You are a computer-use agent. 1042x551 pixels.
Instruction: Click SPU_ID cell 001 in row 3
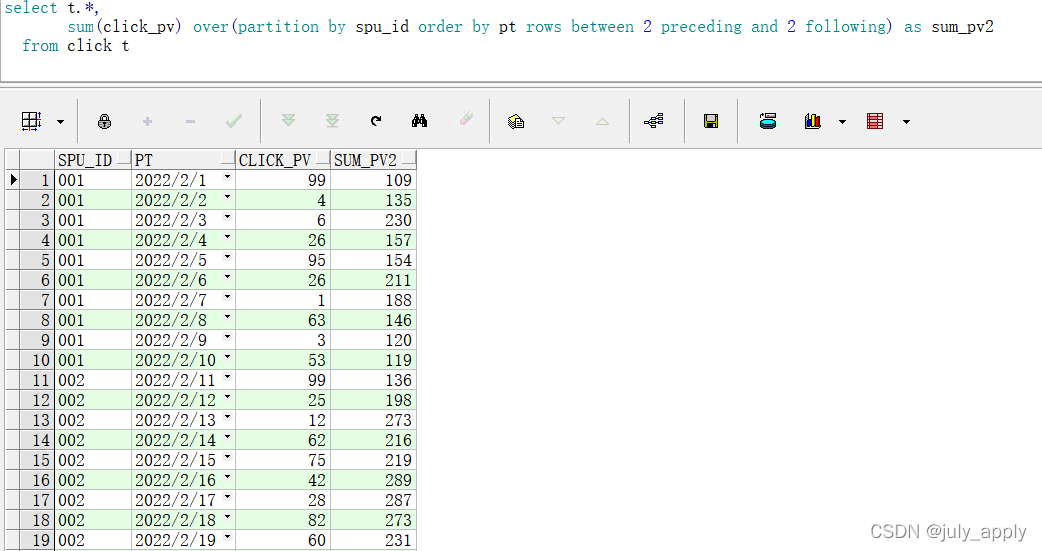93,220
